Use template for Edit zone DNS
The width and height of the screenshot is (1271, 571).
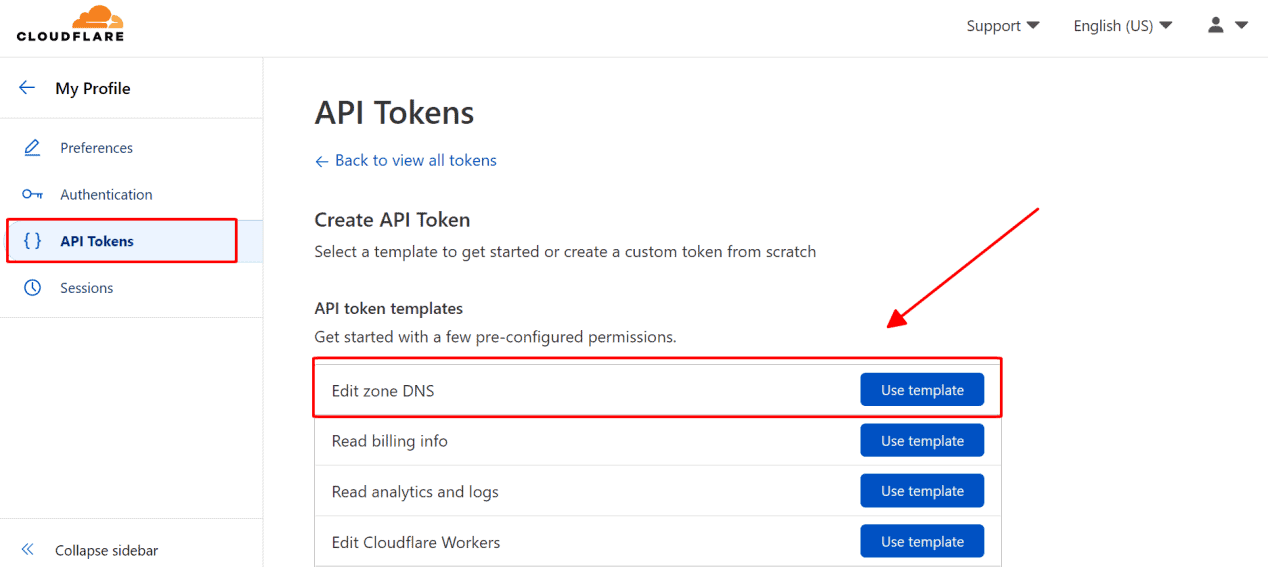coord(922,390)
